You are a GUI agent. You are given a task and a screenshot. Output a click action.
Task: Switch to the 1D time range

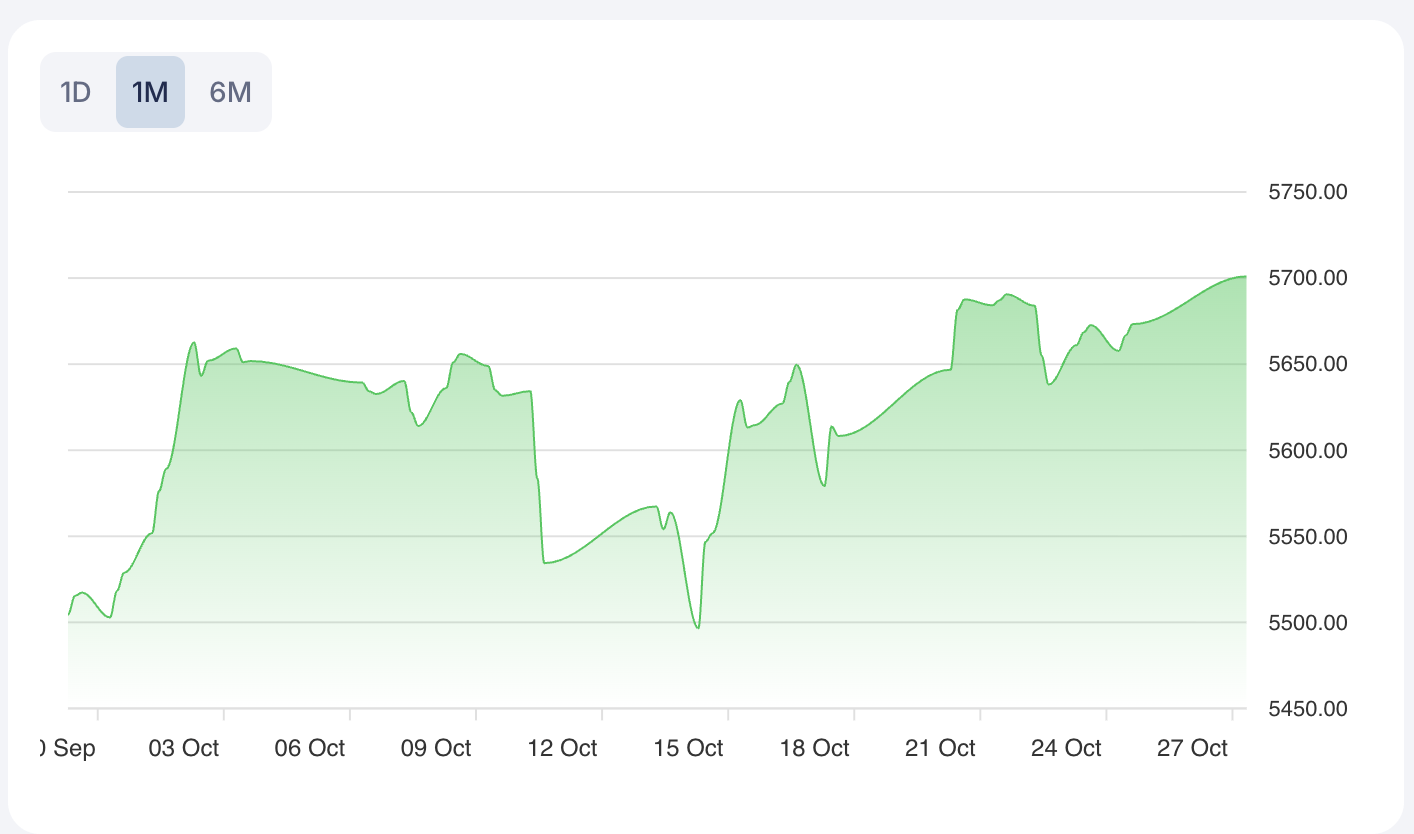[76, 92]
